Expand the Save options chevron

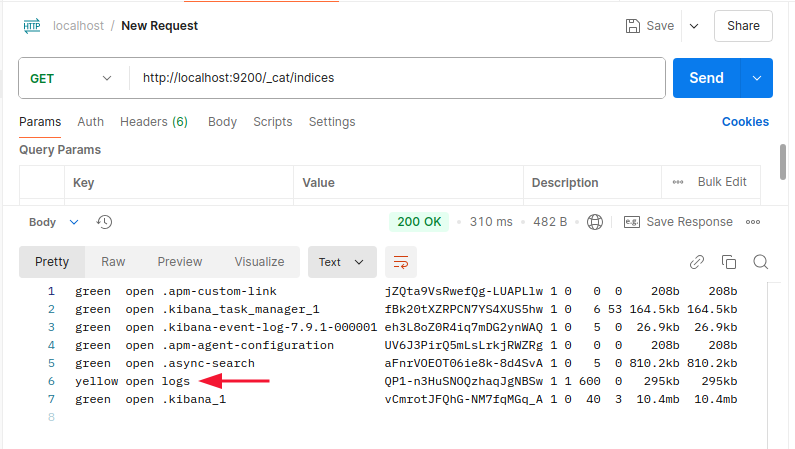point(694,26)
